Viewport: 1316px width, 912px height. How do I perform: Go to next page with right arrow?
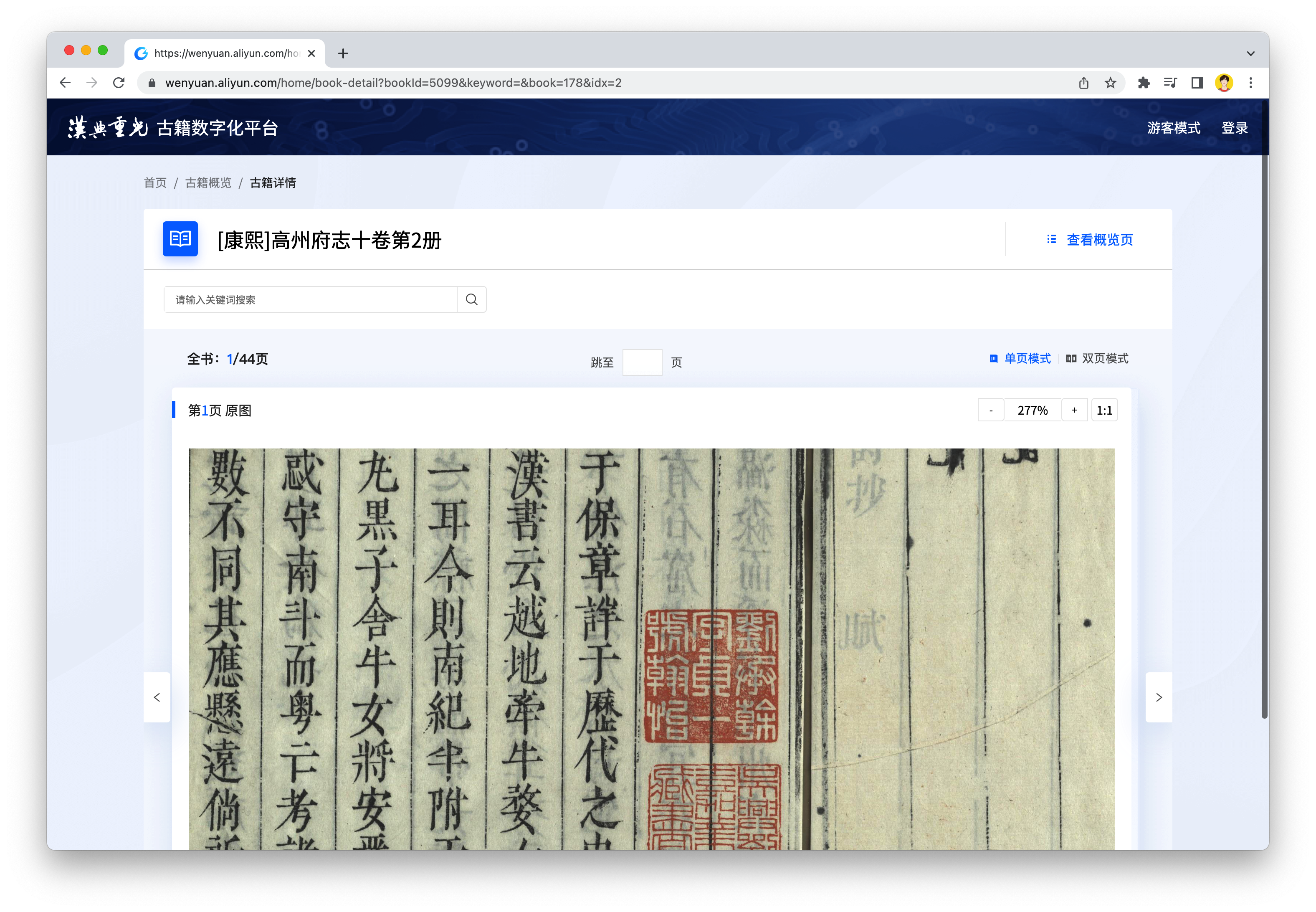click(1159, 697)
